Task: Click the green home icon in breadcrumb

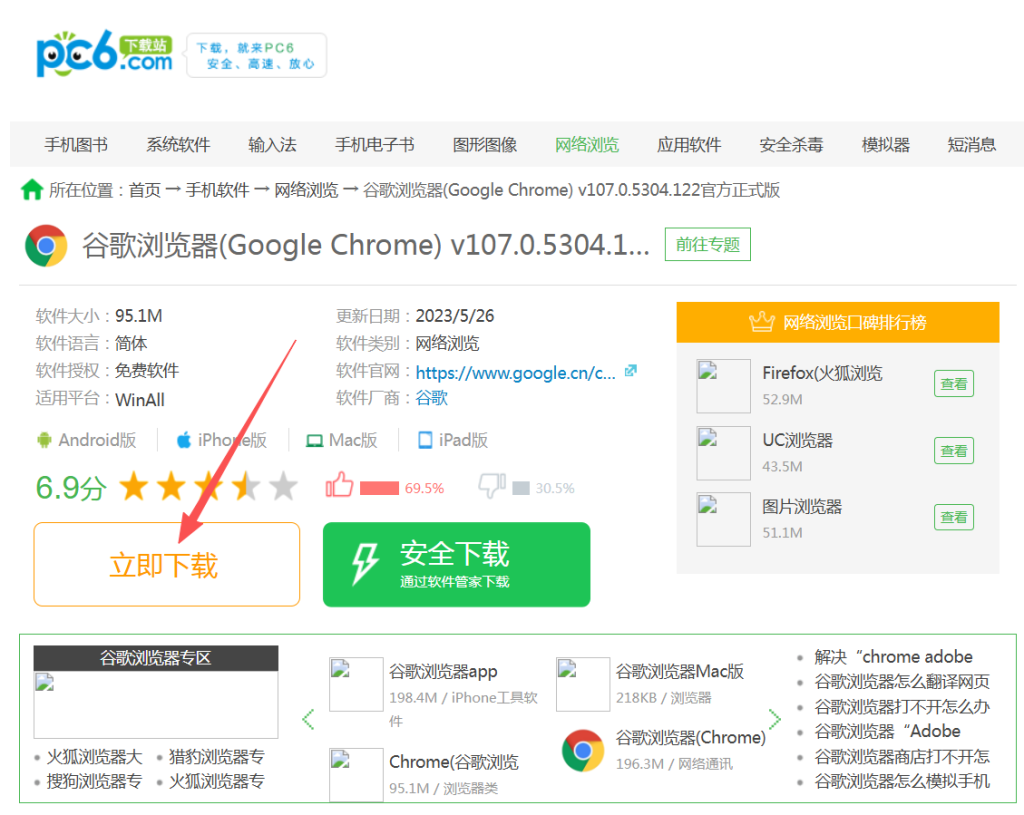Action: 32,190
